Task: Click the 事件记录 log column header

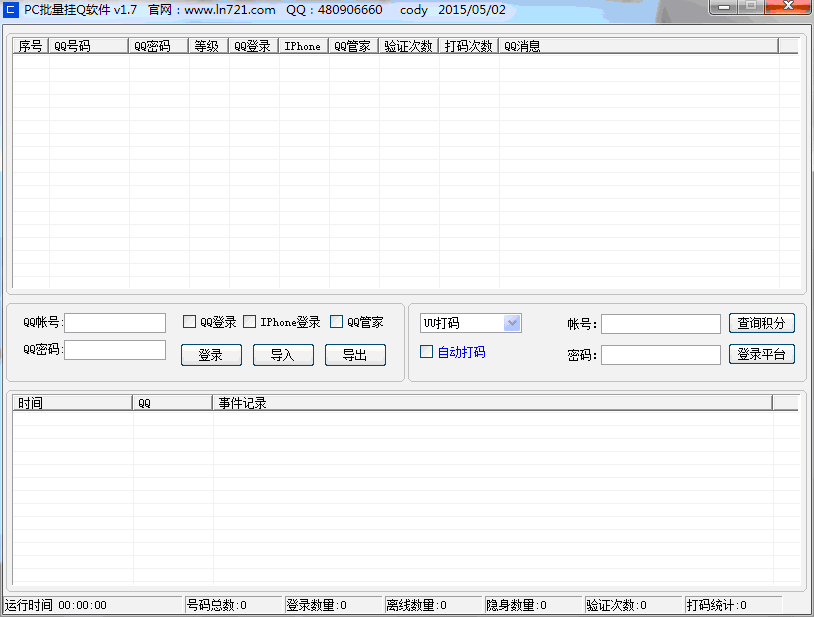Action: coord(240,403)
